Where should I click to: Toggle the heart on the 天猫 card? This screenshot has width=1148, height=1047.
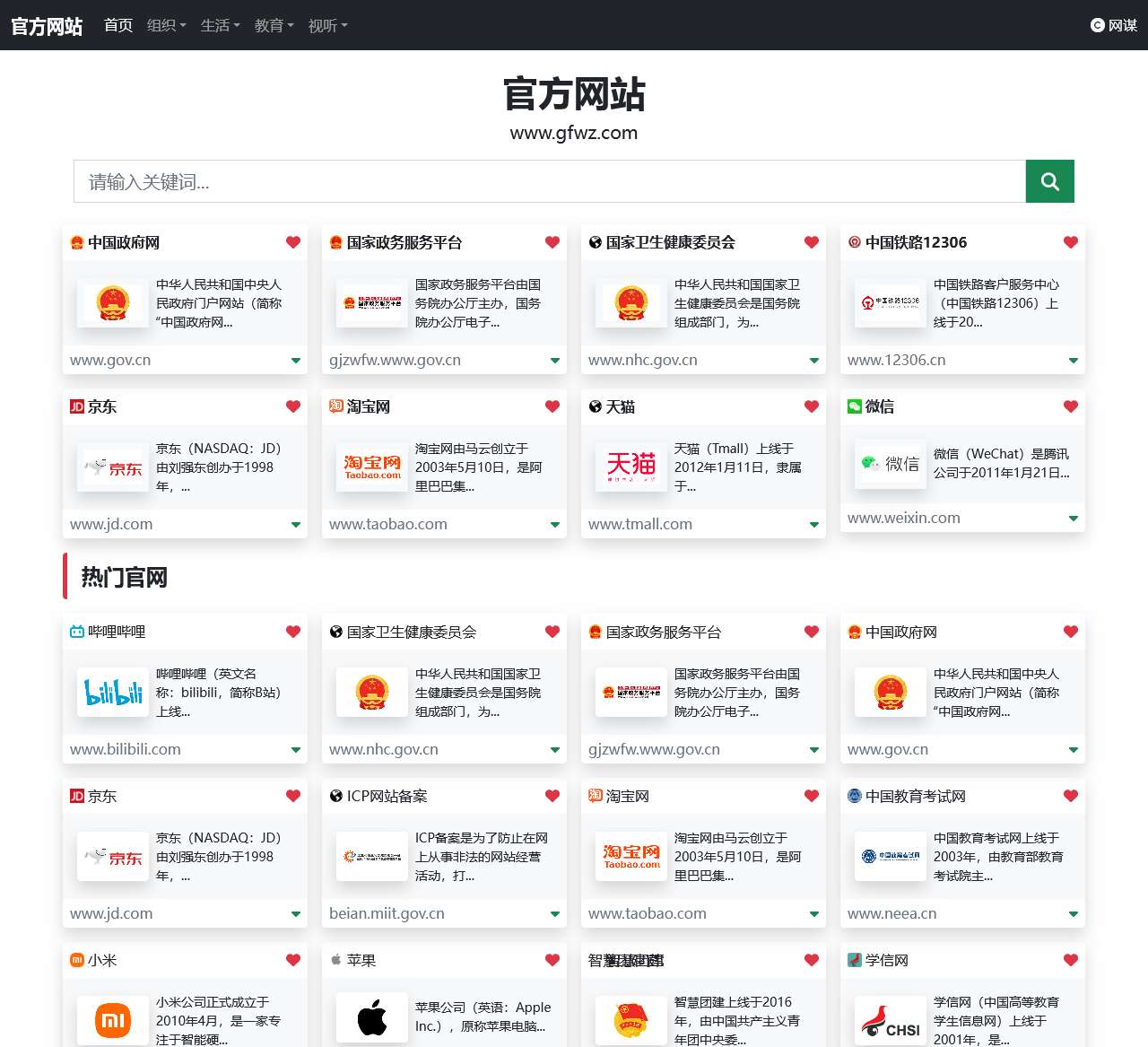[812, 406]
